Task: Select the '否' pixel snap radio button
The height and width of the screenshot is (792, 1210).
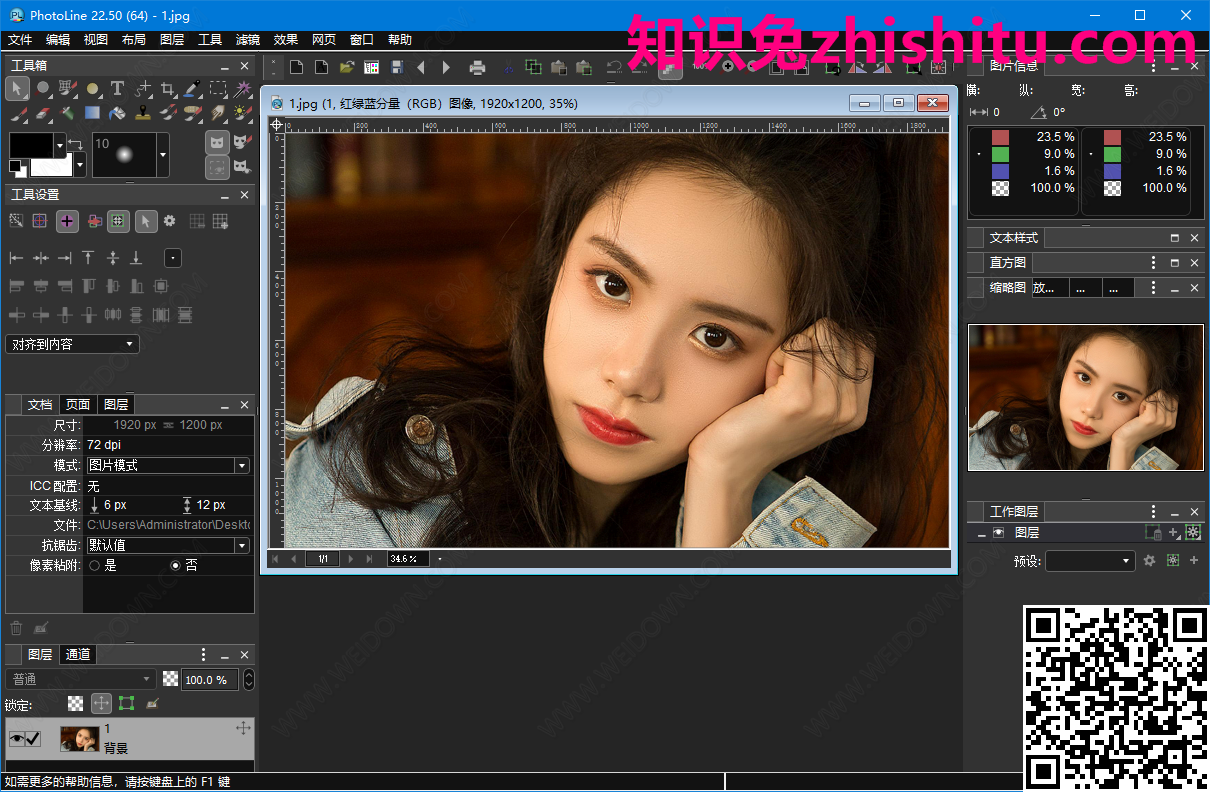Action: (176, 565)
